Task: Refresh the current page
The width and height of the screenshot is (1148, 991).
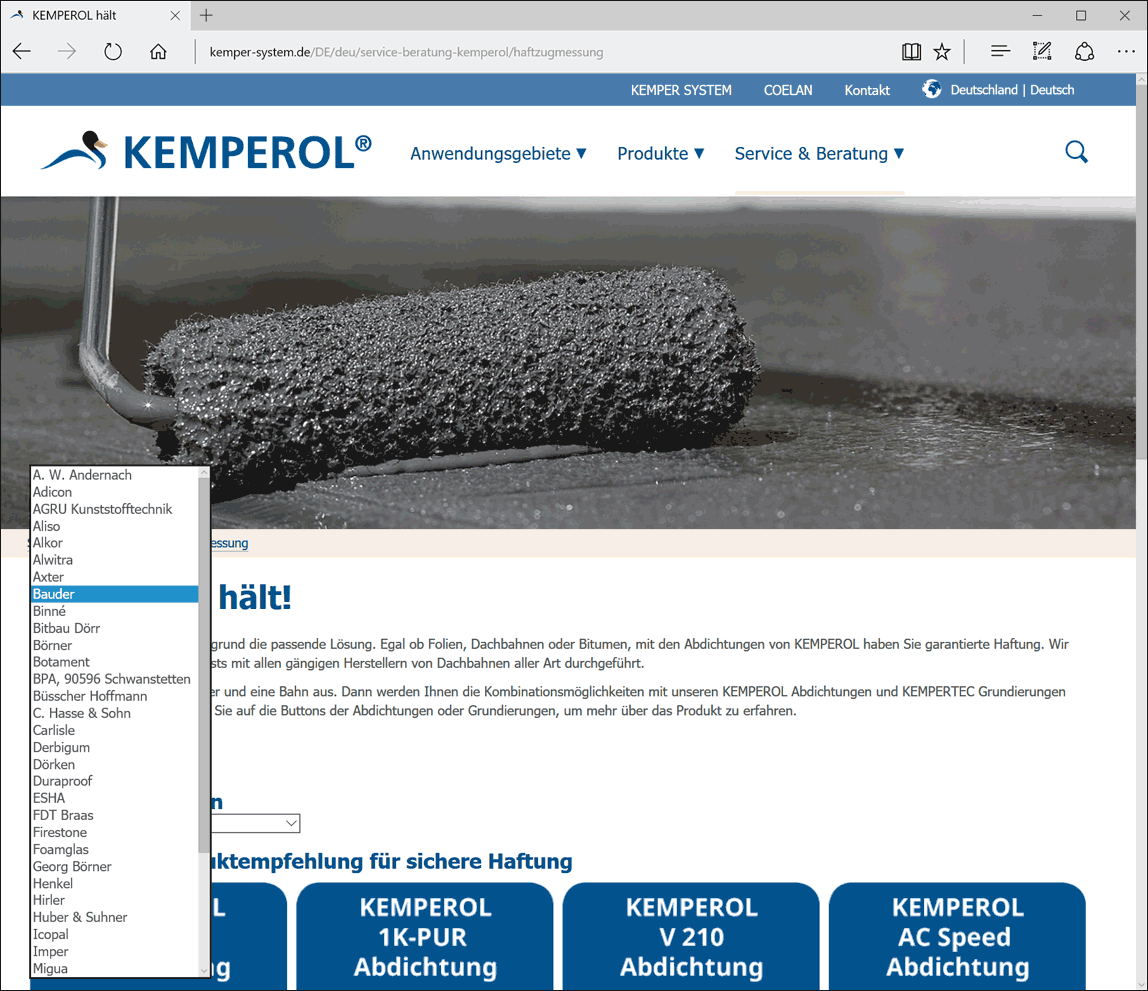Action: pos(113,51)
